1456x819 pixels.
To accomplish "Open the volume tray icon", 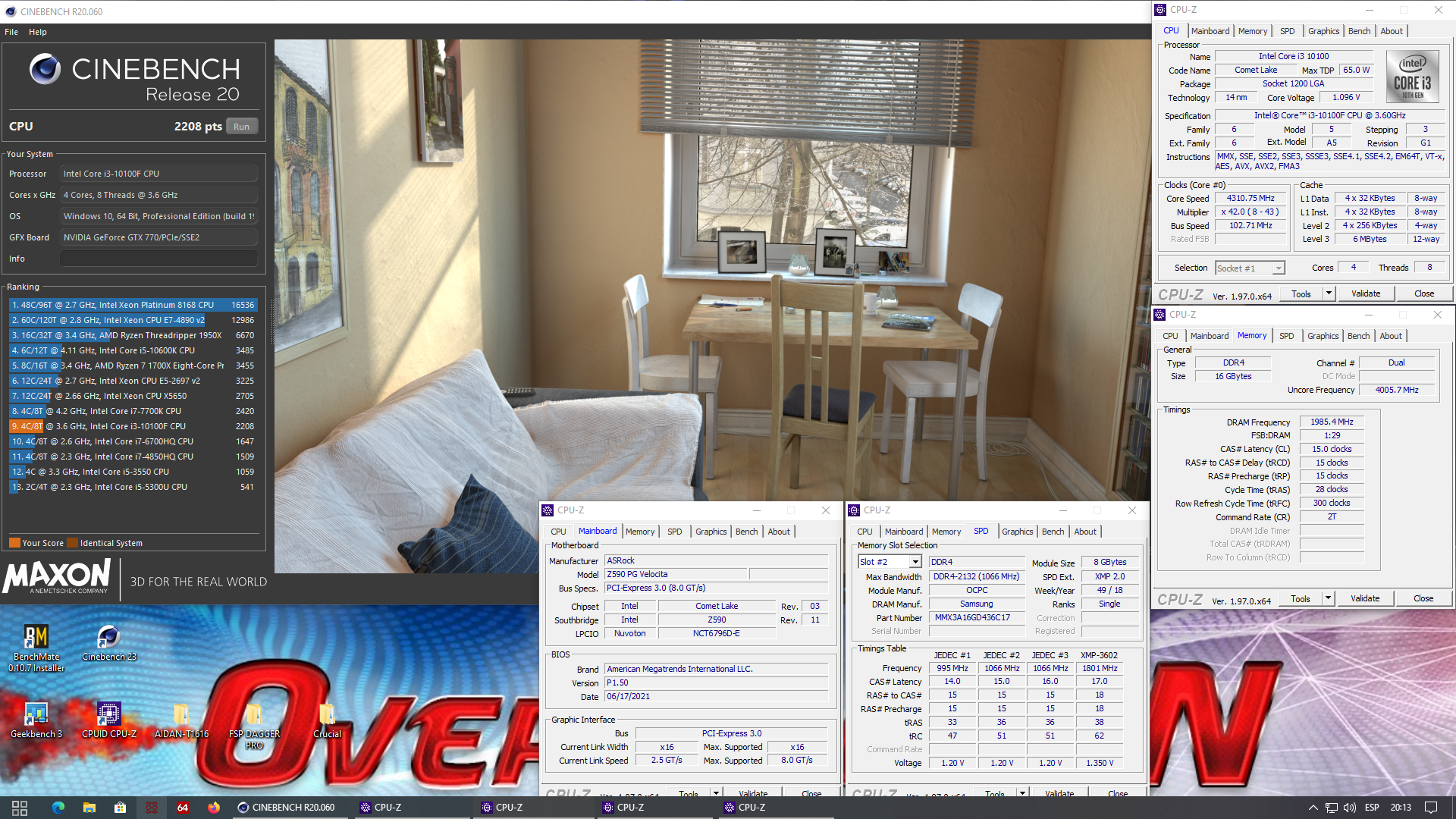I will 1351,808.
